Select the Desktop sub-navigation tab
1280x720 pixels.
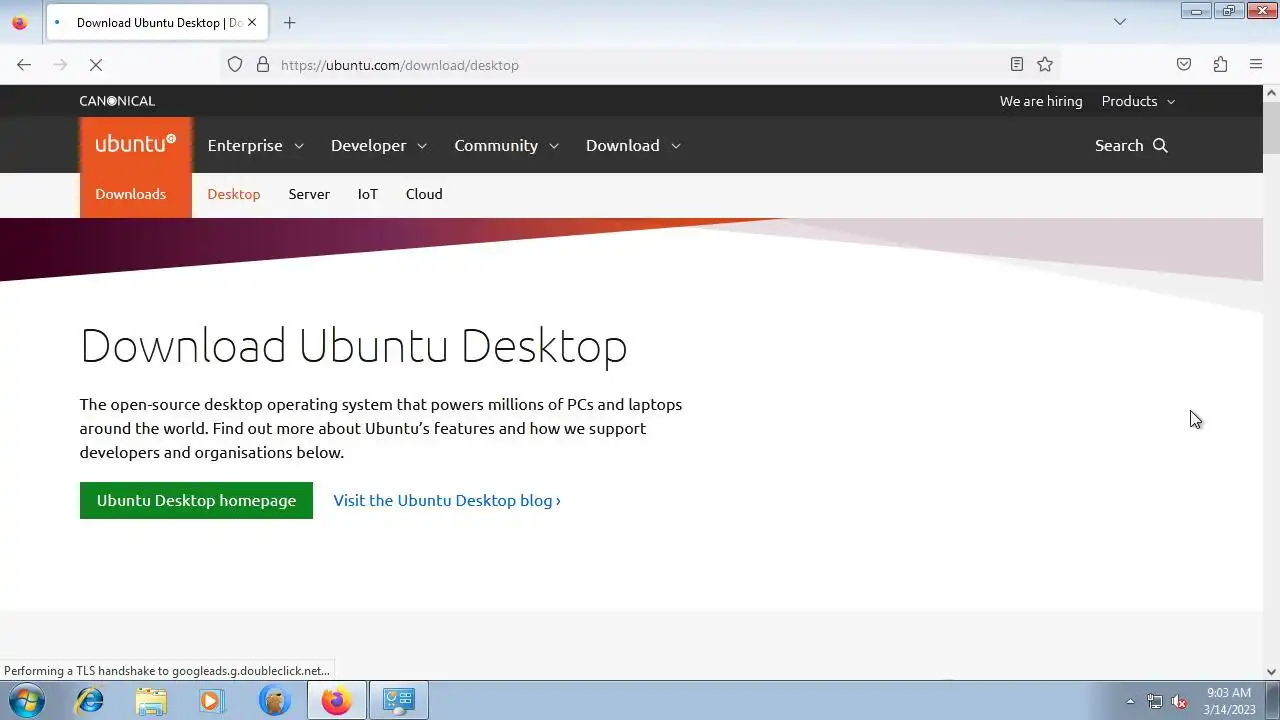234,194
